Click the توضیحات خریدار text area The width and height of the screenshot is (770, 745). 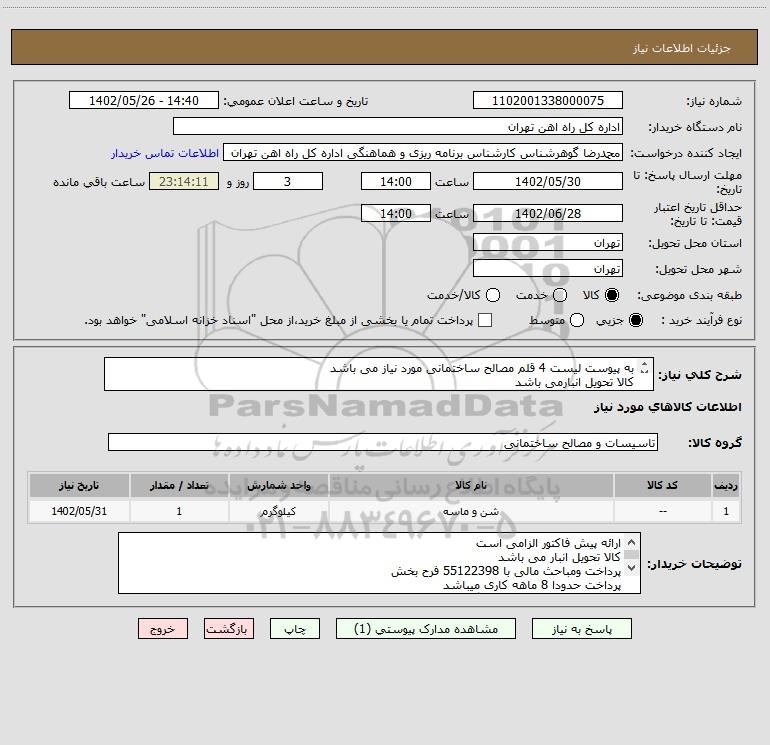[379, 563]
